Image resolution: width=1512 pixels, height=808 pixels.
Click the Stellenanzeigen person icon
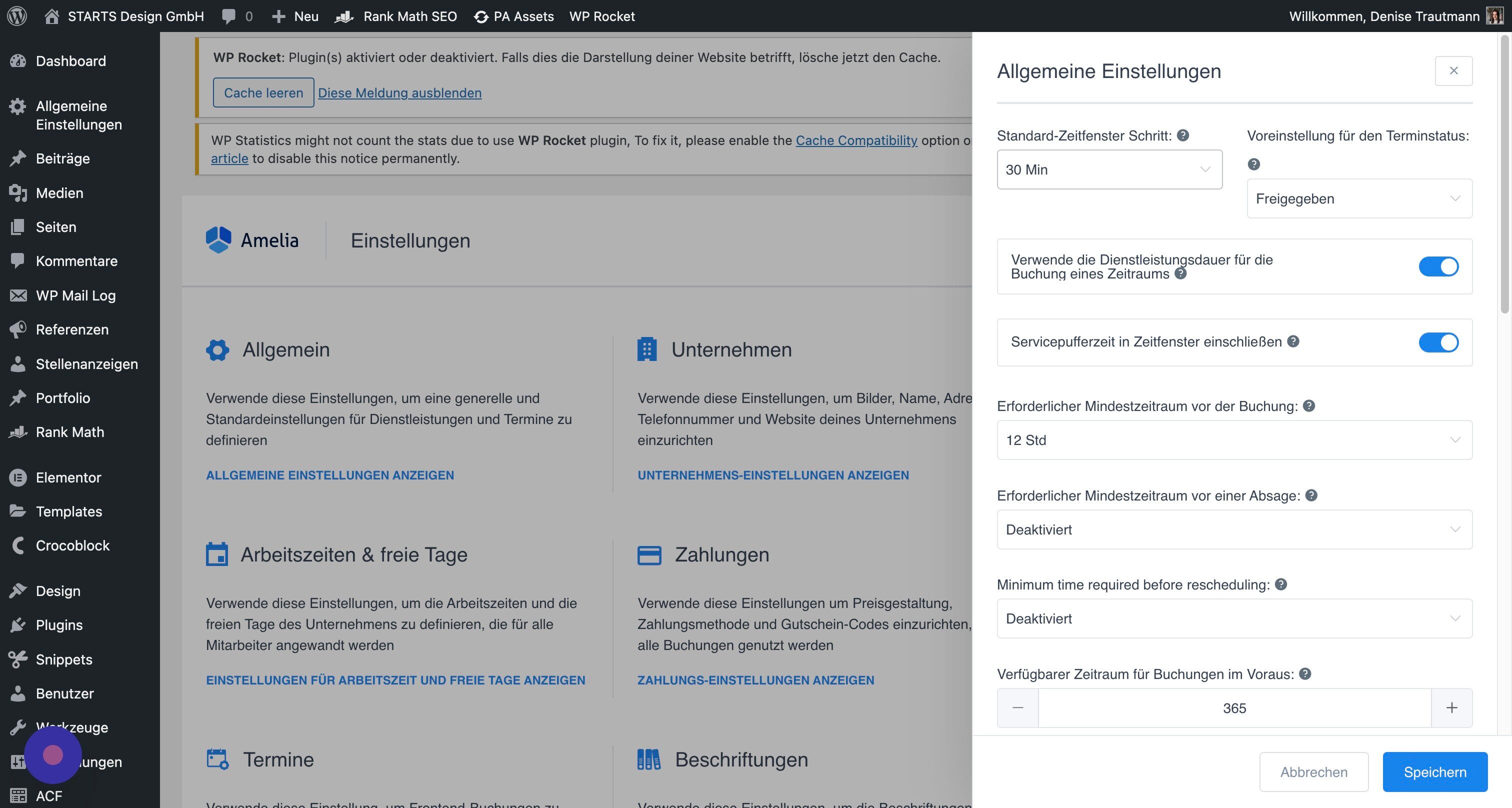18,364
